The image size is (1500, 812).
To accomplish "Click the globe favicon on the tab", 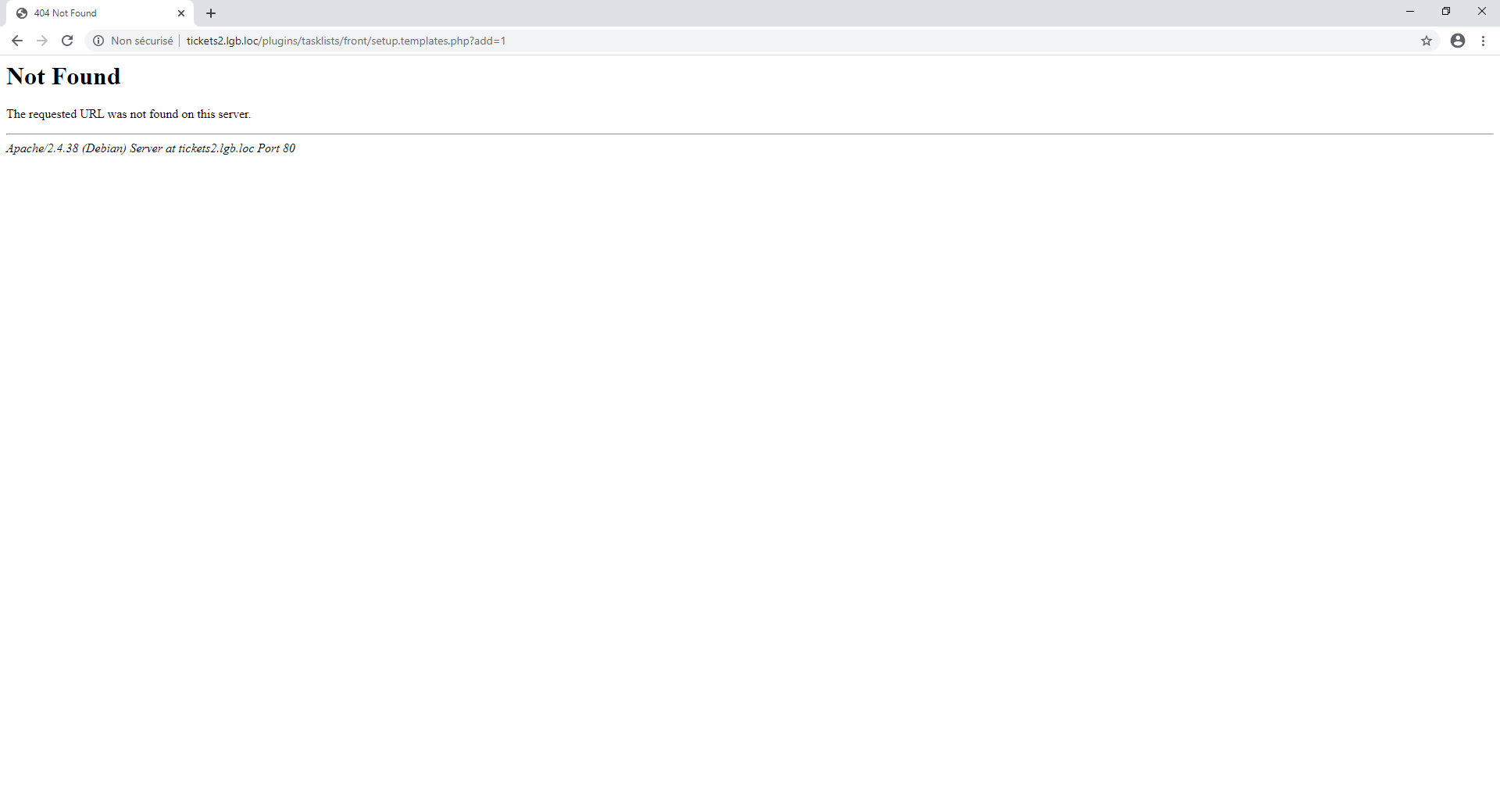I will 22,12.
